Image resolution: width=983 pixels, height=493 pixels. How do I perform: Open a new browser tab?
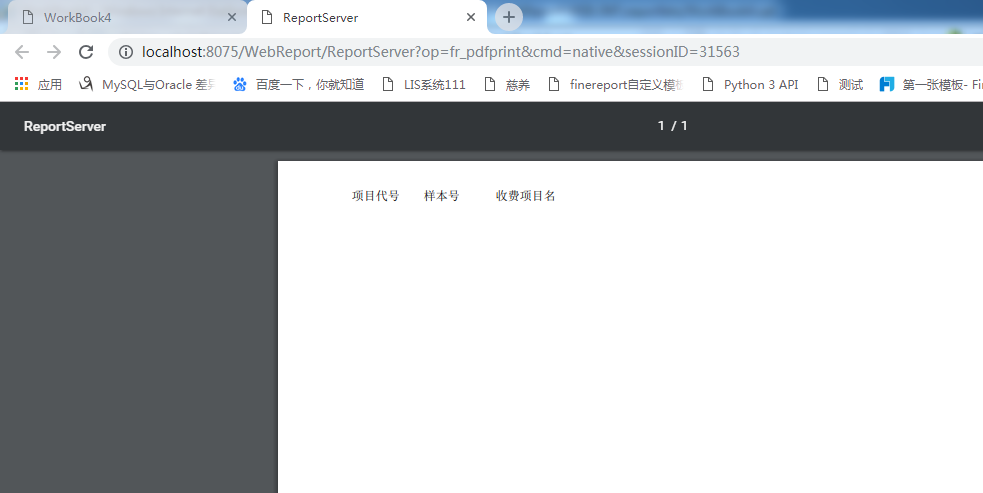[x=508, y=18]
